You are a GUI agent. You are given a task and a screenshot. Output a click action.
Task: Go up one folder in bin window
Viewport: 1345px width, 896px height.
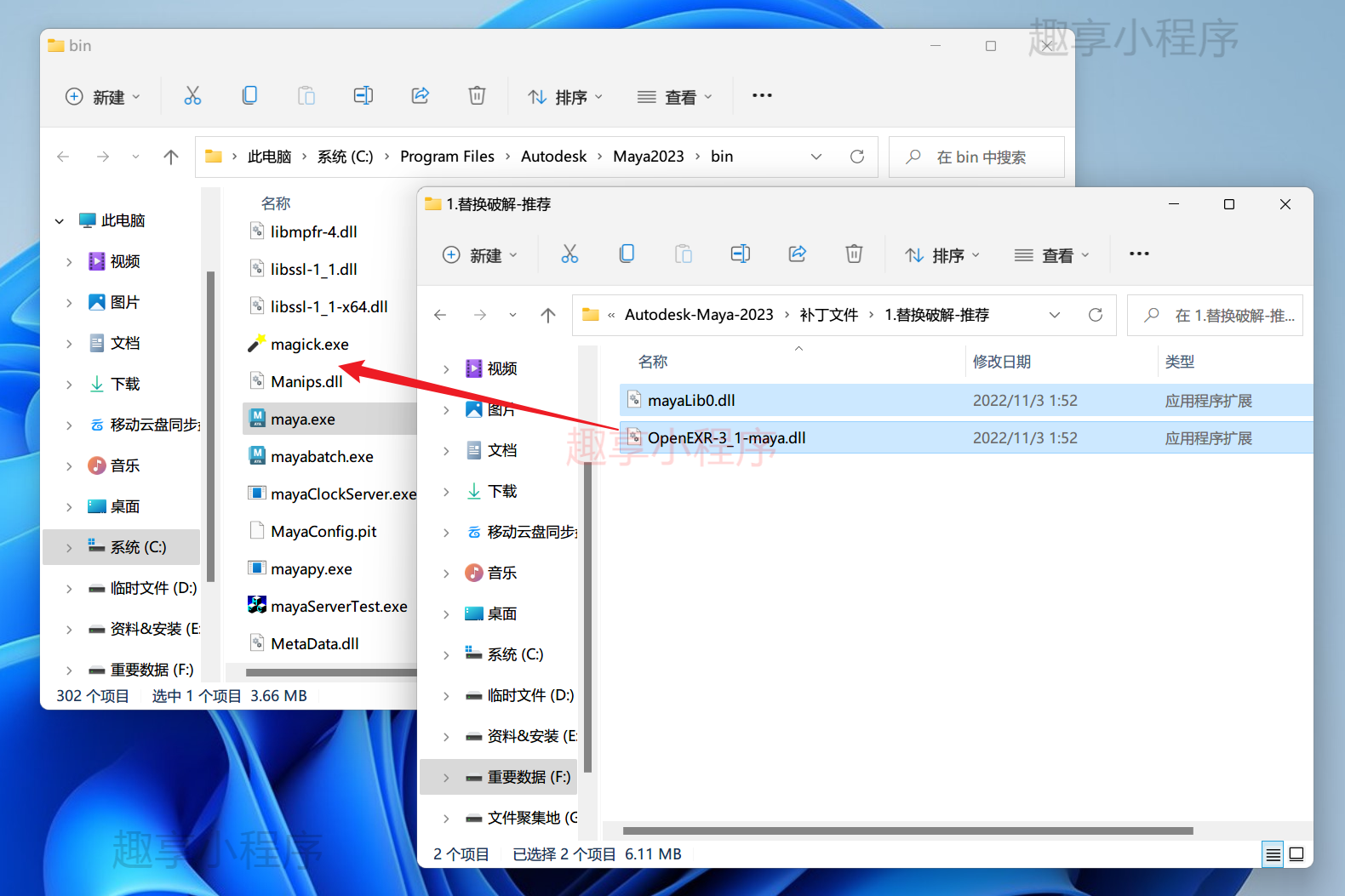click(171, 157)
